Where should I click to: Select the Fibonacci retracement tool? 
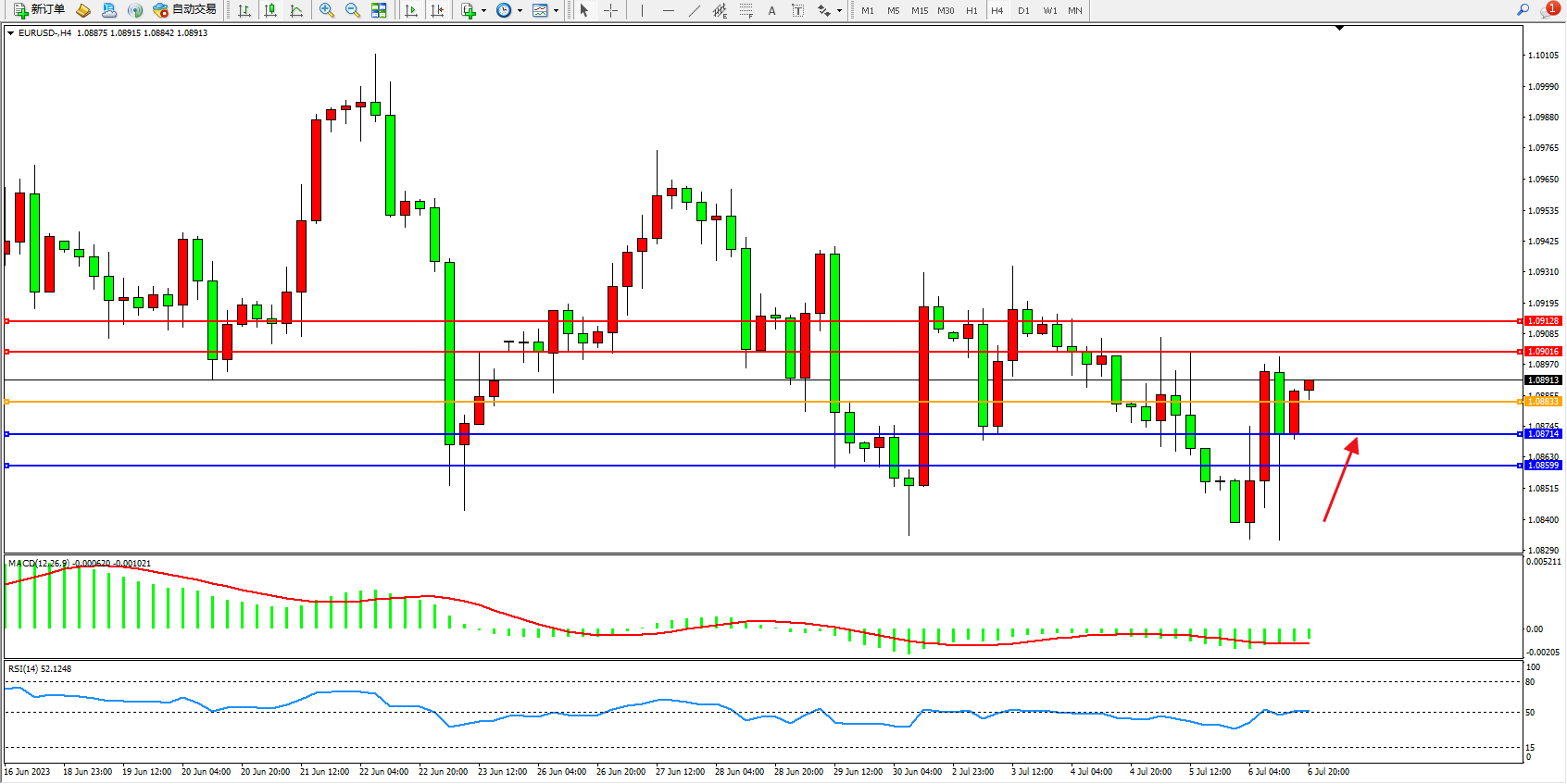click(x=746, y=10)
